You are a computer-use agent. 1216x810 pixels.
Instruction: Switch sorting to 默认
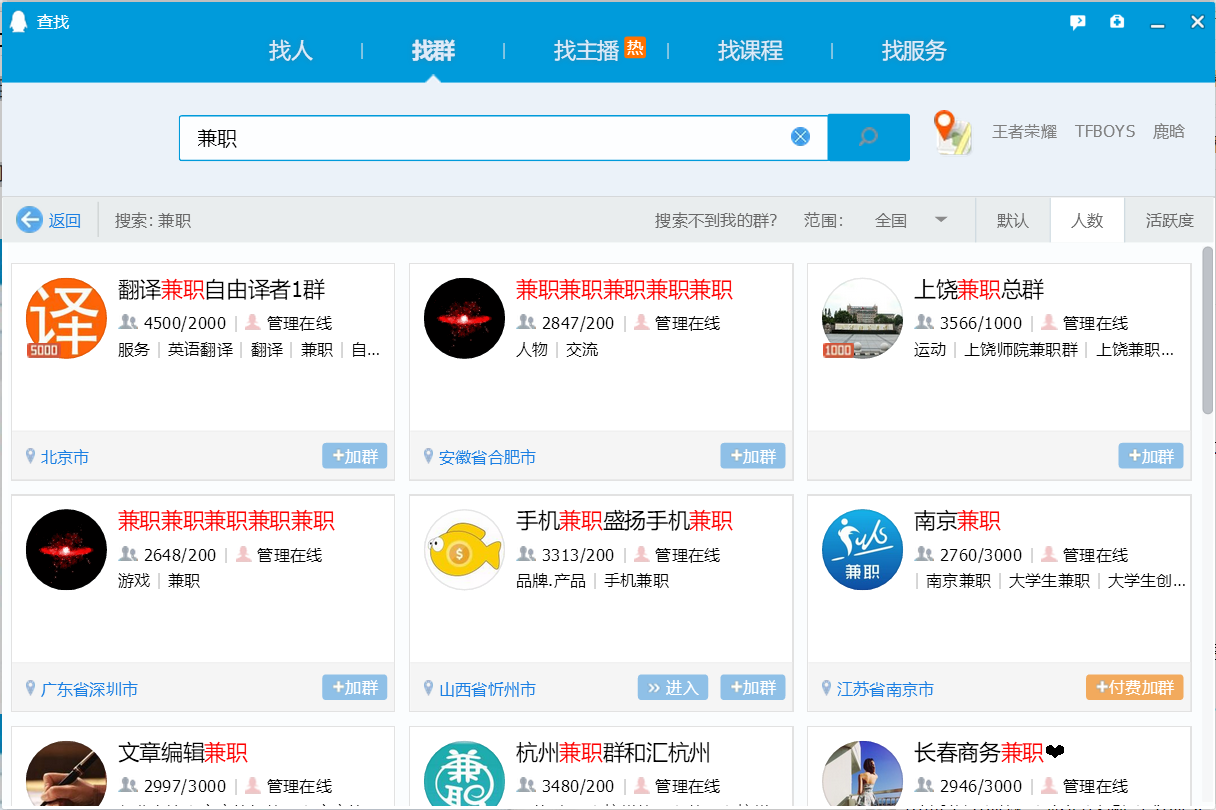[x=1012, y=220]
